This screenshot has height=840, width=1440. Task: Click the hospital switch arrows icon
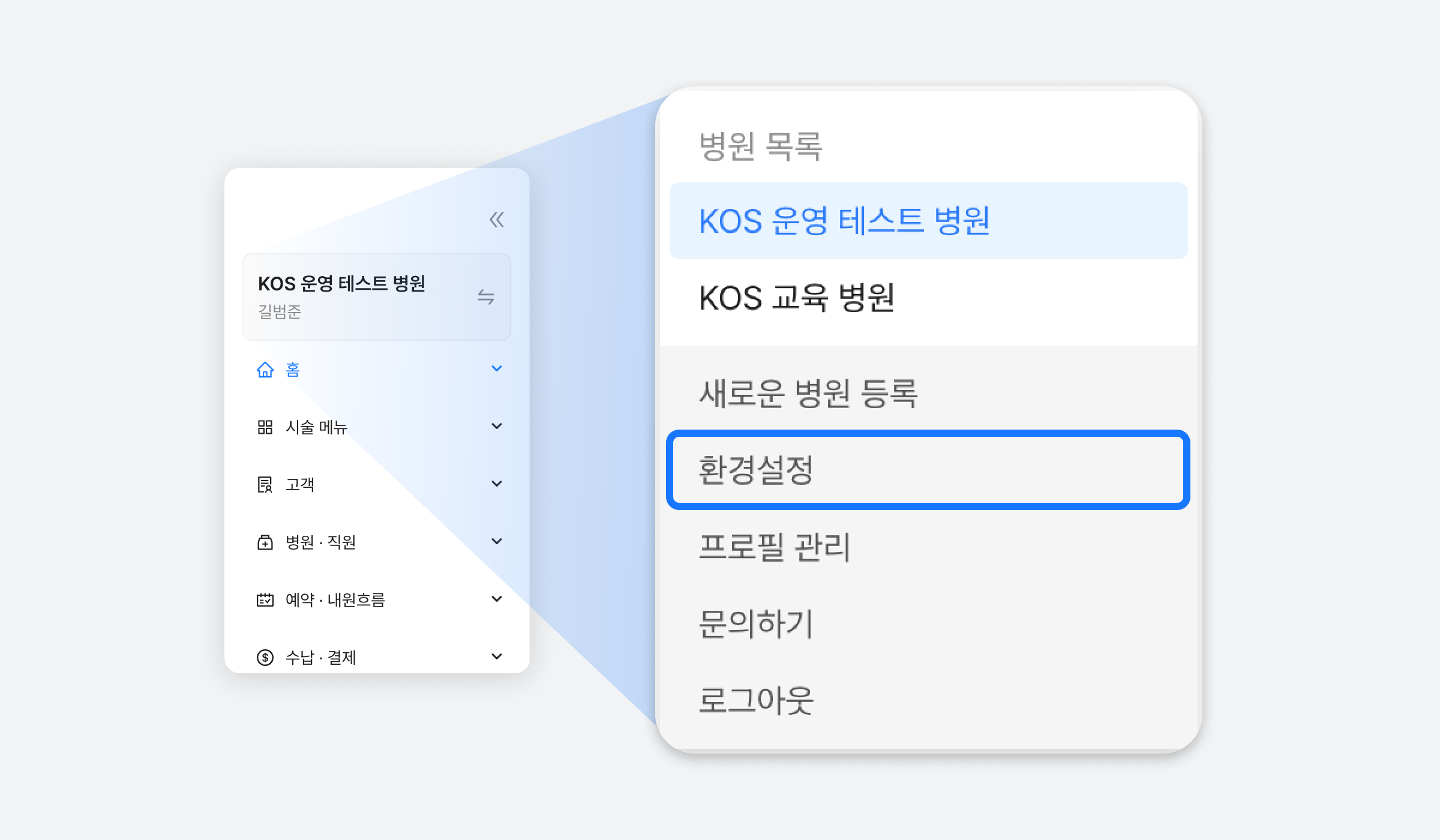pos(486,297)
